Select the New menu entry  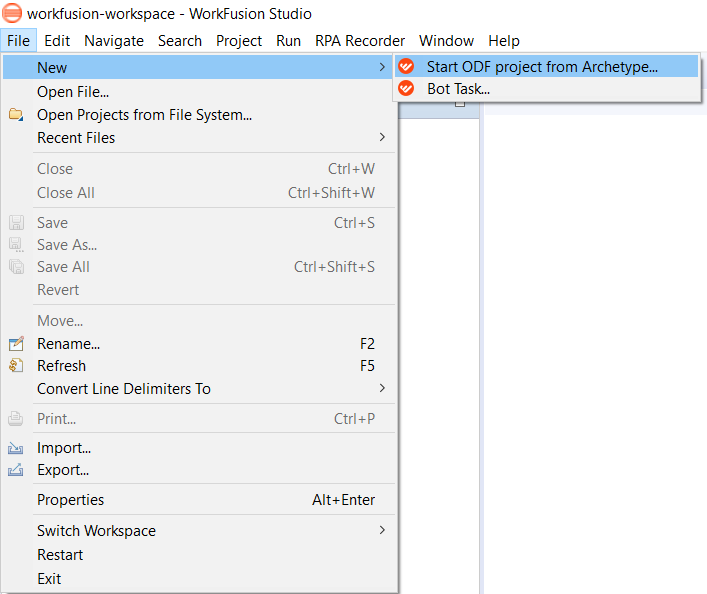(x=198, y=67)
